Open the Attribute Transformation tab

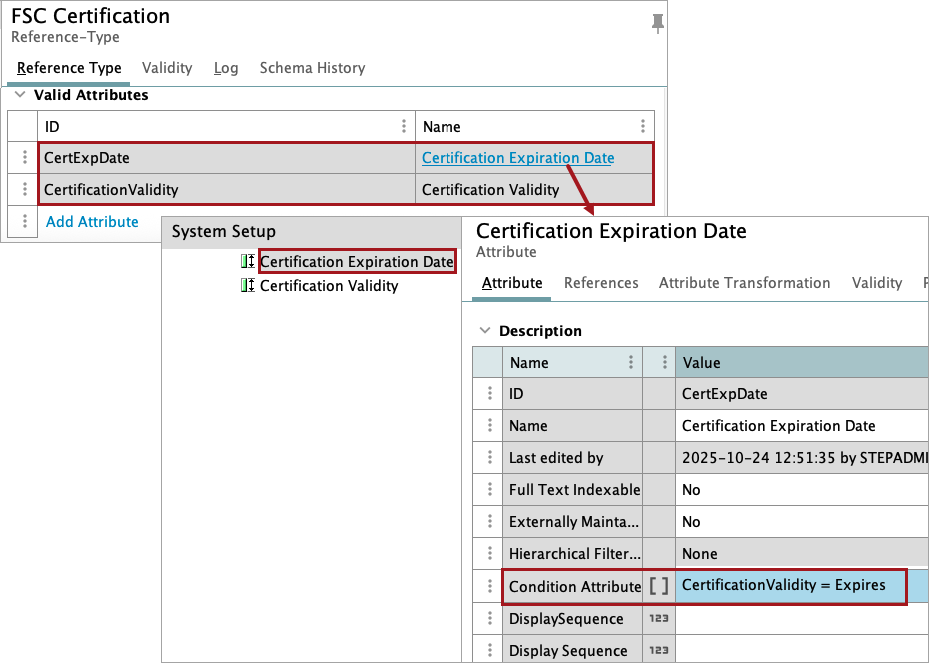(x=744, y=283)
